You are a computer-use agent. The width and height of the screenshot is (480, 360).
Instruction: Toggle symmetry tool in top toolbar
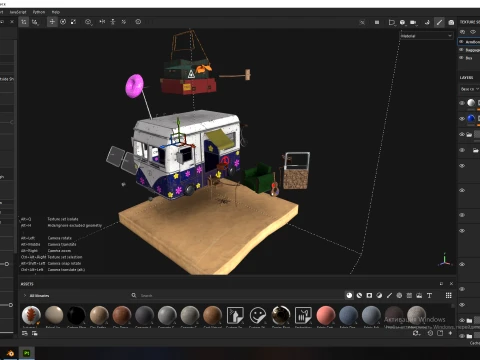(x=24, y=22)
